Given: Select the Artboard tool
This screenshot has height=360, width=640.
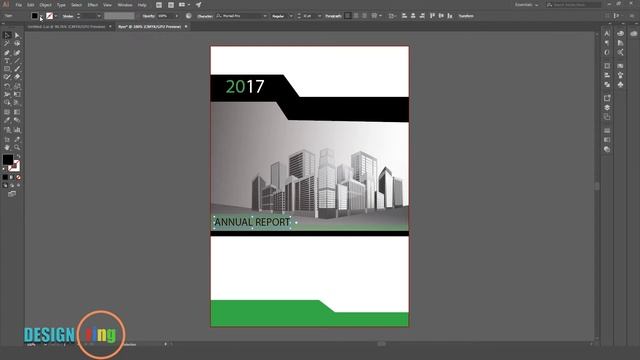Looking at the screenshot, I should click(x=7, y=139).
